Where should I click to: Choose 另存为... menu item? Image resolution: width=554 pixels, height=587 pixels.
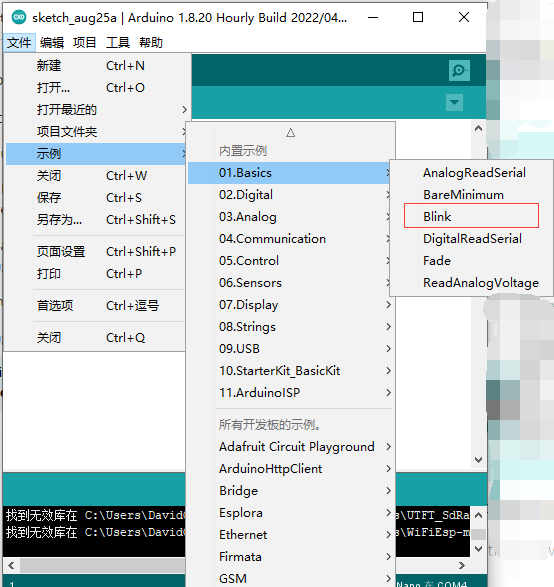pos(95,220)
